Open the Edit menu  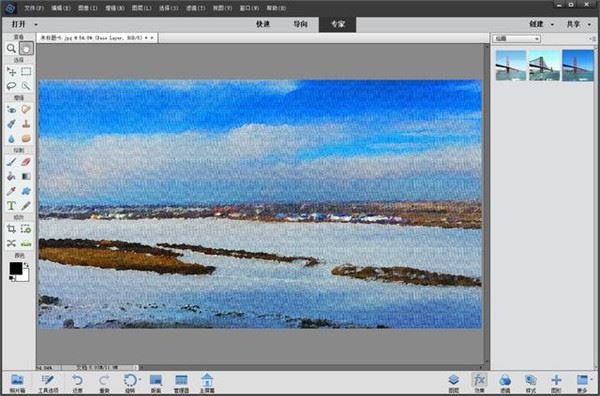click(60, 8)
